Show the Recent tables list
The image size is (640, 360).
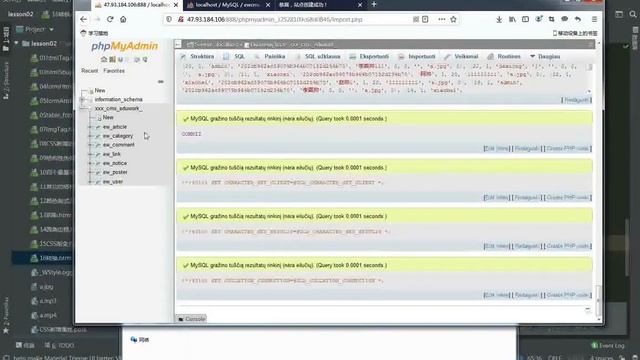89,71
